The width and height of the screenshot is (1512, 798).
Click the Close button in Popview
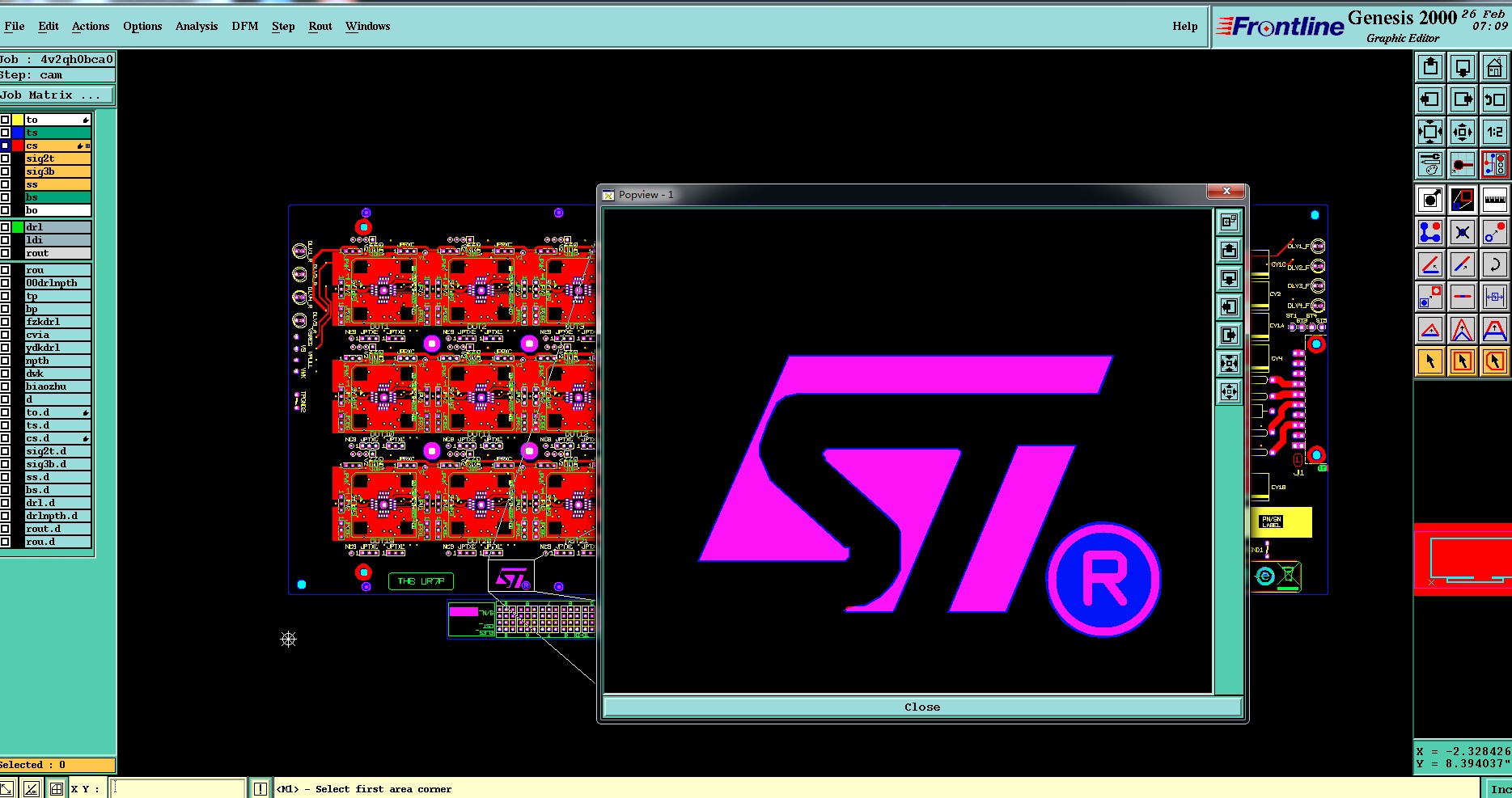pyautogui.click(x=922, y=707)
